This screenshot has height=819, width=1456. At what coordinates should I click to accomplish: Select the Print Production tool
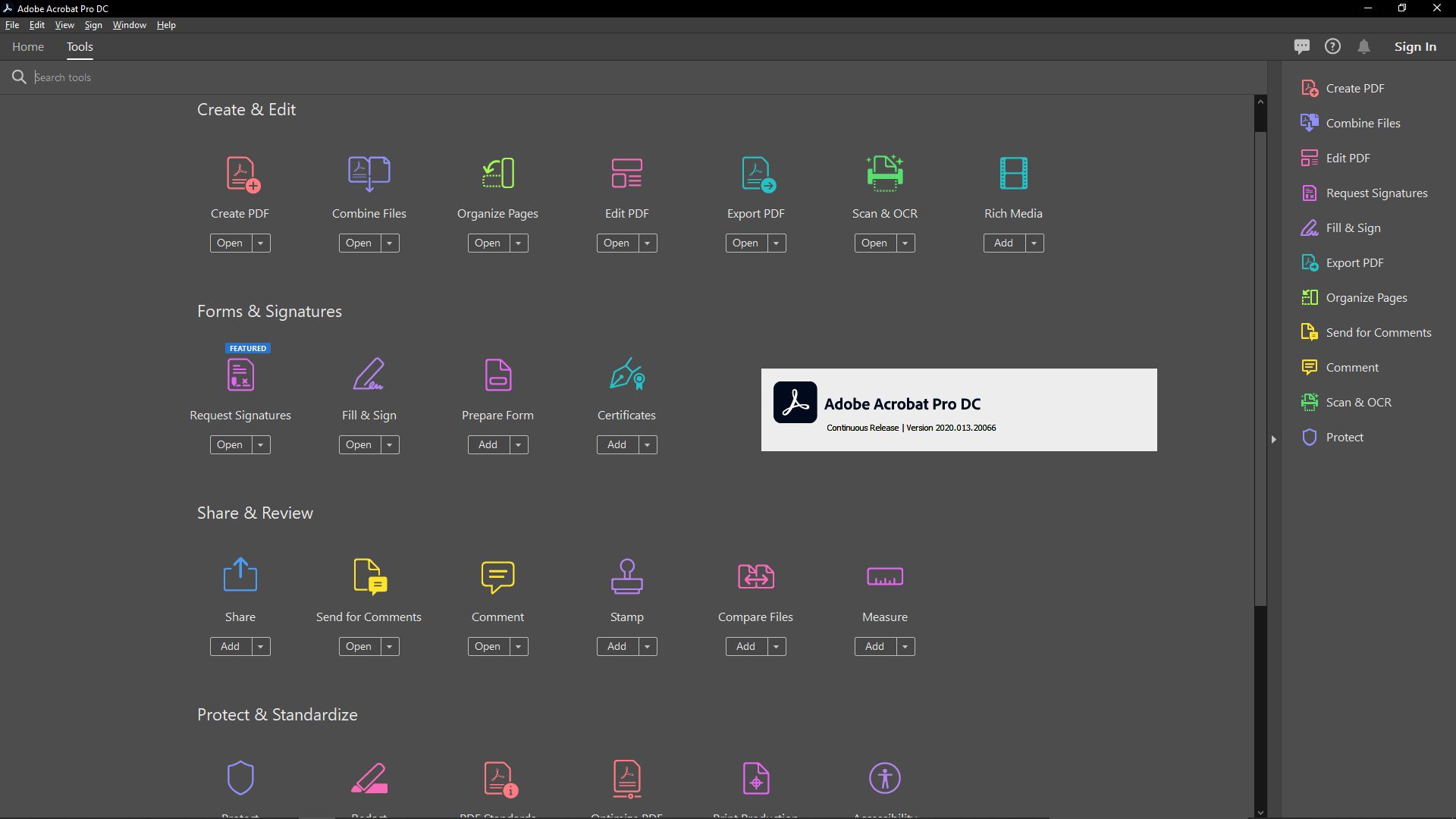point(755,779)
